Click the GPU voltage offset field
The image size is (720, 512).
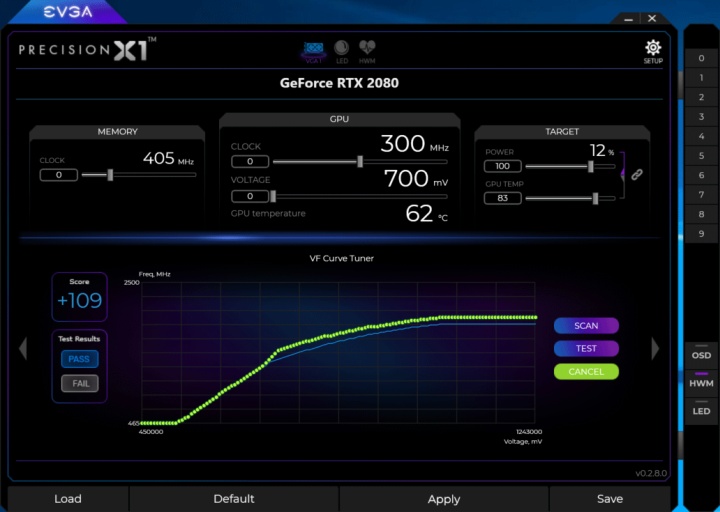250,197
